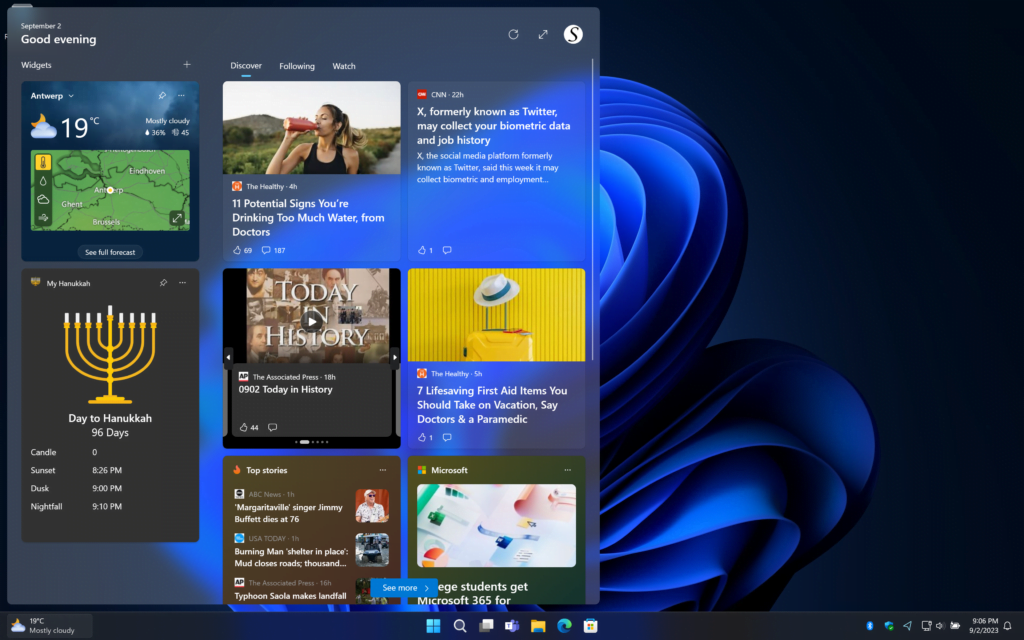Click the woman drinking water thumbnail
This screenshot has width=1024, height=640.
[312, 127]
